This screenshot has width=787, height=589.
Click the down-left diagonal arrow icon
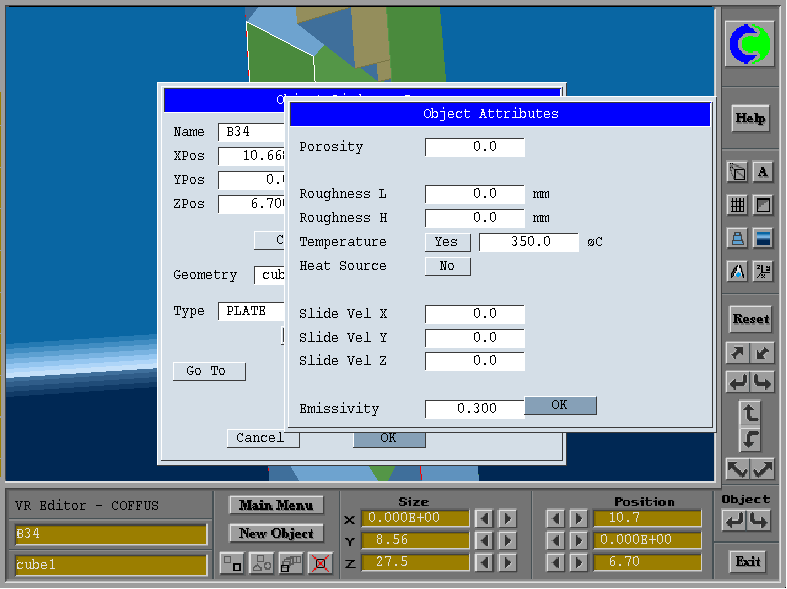(x=762, y=353)
